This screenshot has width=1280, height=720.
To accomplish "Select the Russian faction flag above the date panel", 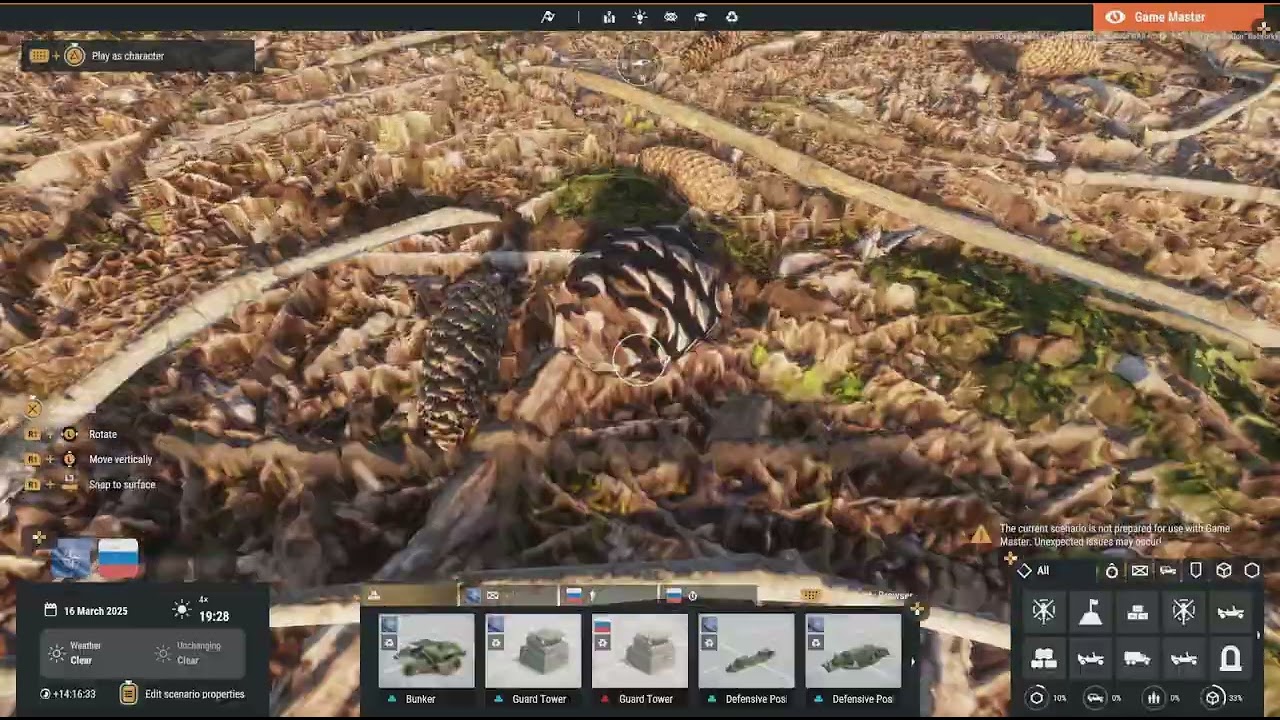I will click(118, 559).
